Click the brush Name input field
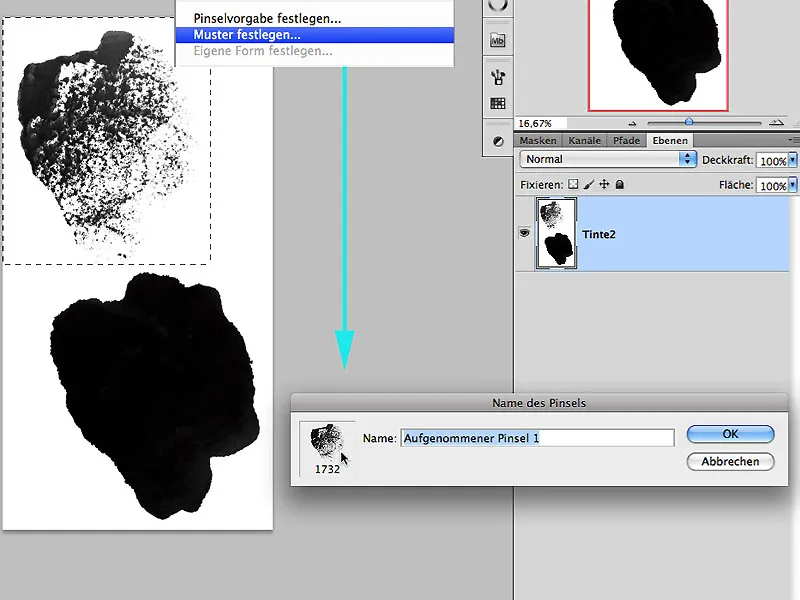This screenshot has height=600, width=800. (537, 438)
